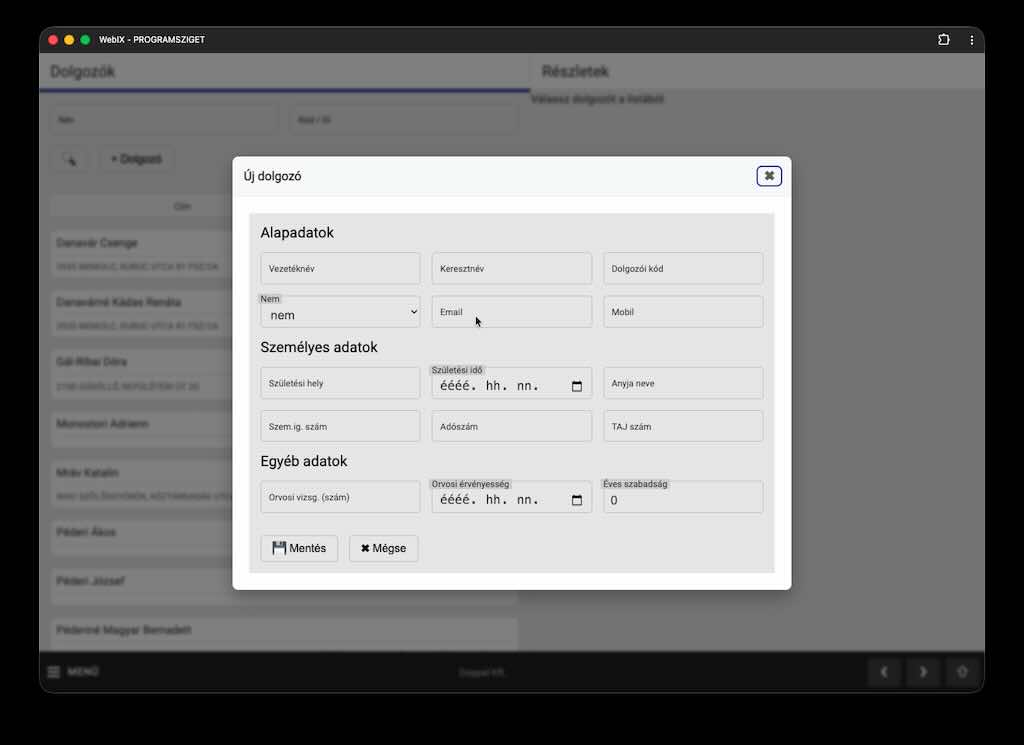Click into the Dolgozói kód field
The image size is (1024, 745).
tap(683, 268)
